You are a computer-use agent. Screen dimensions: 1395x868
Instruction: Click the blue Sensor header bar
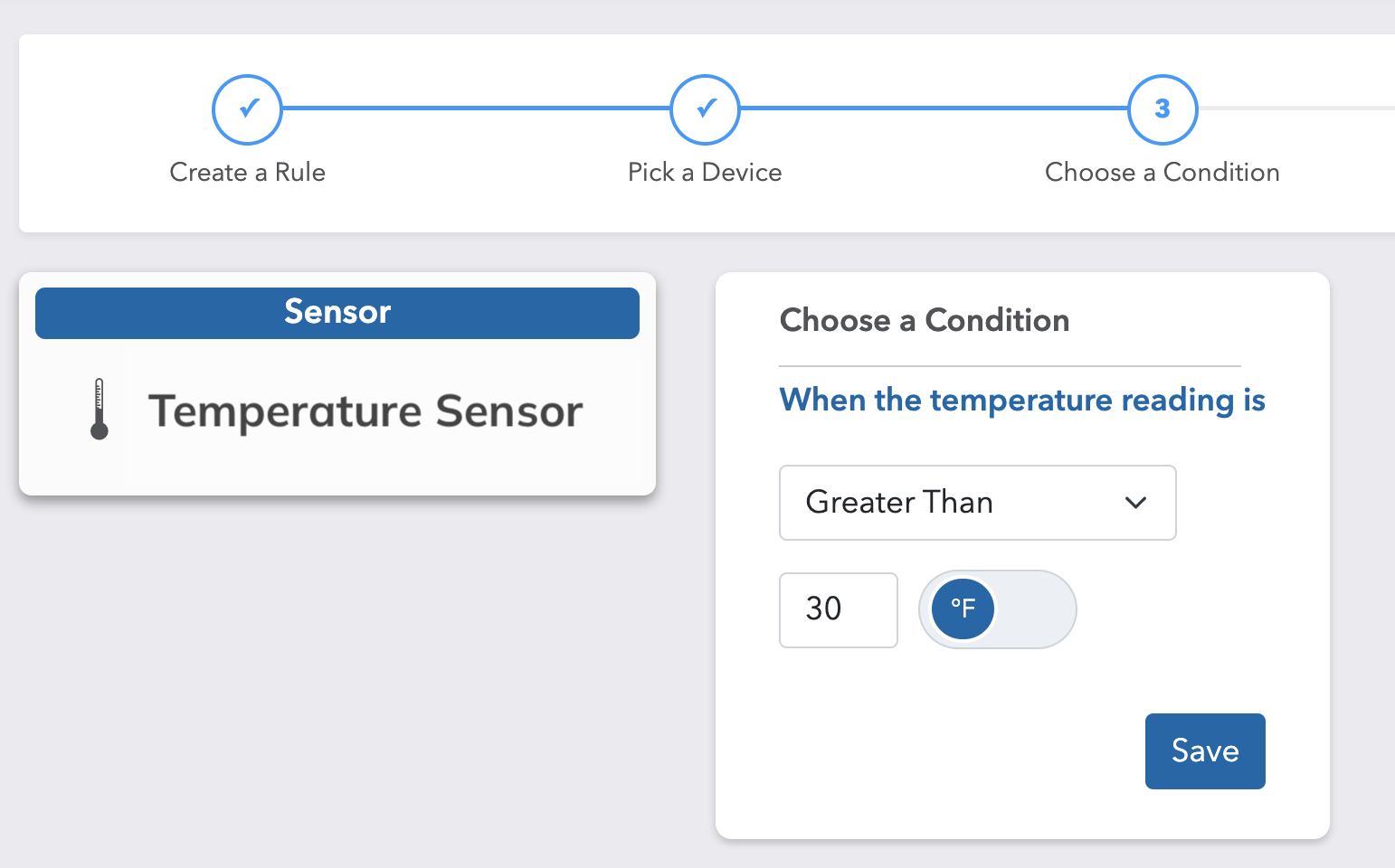click(337, 313)
